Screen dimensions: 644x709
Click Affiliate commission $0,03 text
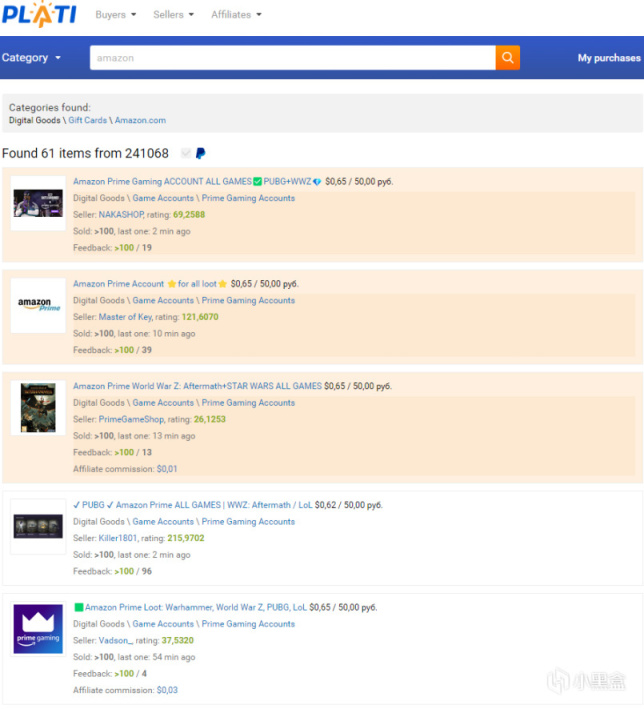(x=125, y=690)
